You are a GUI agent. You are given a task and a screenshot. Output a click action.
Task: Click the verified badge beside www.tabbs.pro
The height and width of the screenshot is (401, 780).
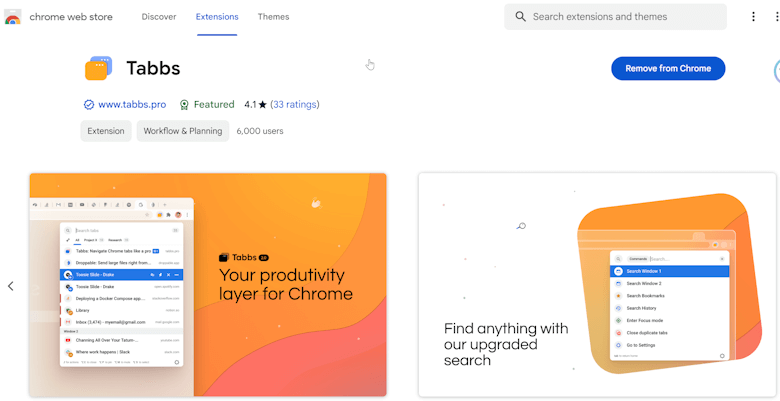[x=89, y=104]
